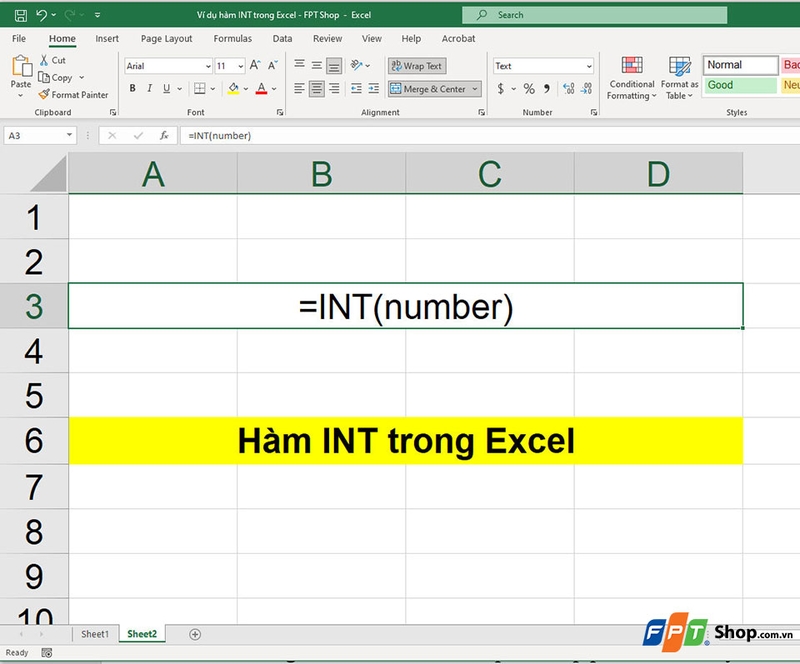Viewport: 800px width, 664px height.
Task: Switch to the Sheet1 worksheet tab
Action: 95,634
